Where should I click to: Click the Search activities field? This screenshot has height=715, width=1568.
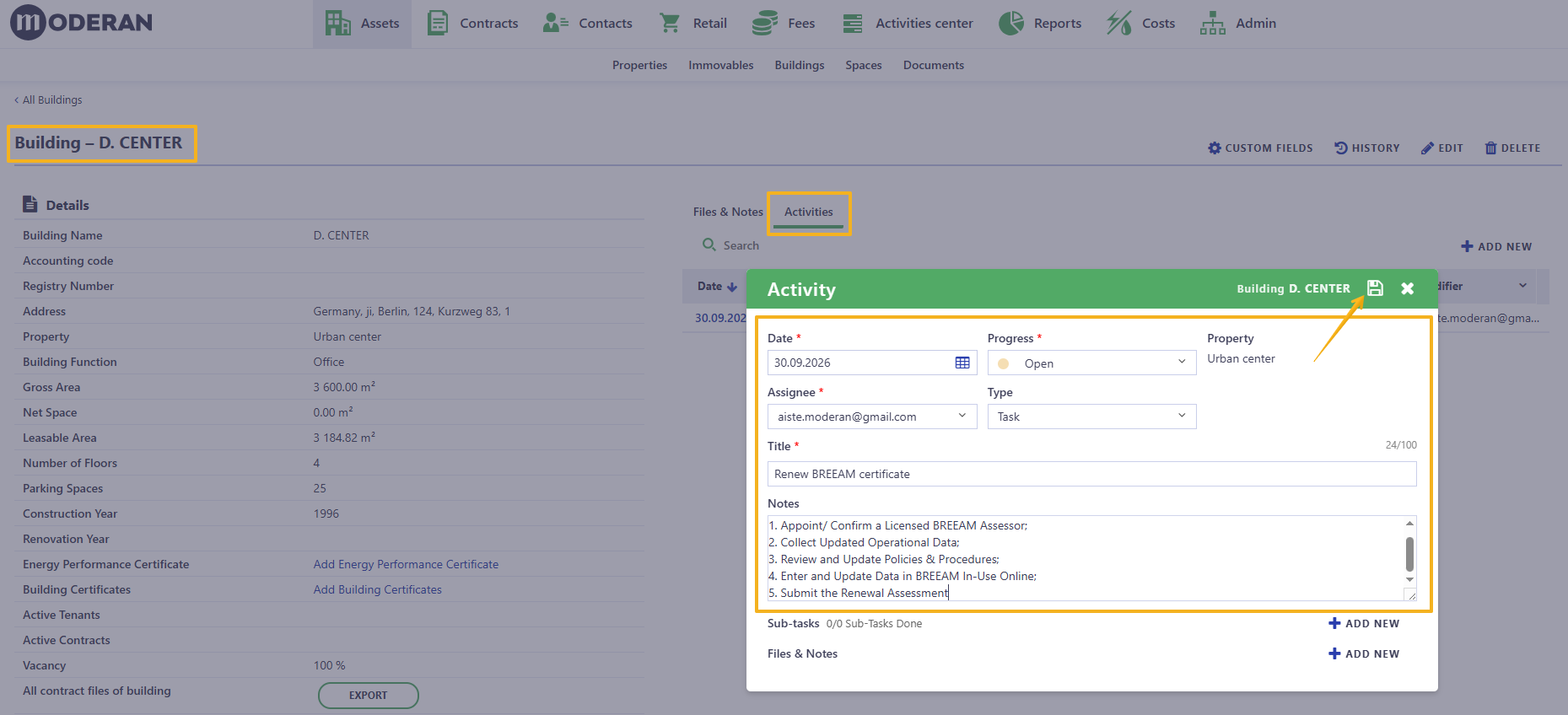pos(741,245)
